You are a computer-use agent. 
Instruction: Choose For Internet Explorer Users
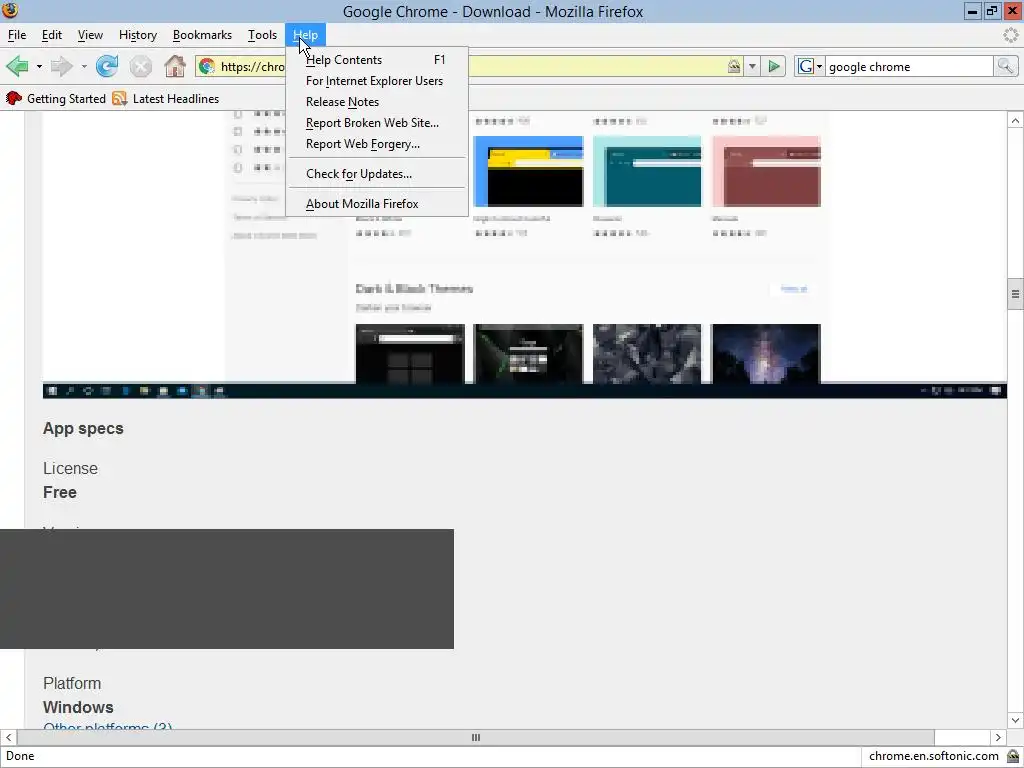pyautogui.click(x=377, y=81)
